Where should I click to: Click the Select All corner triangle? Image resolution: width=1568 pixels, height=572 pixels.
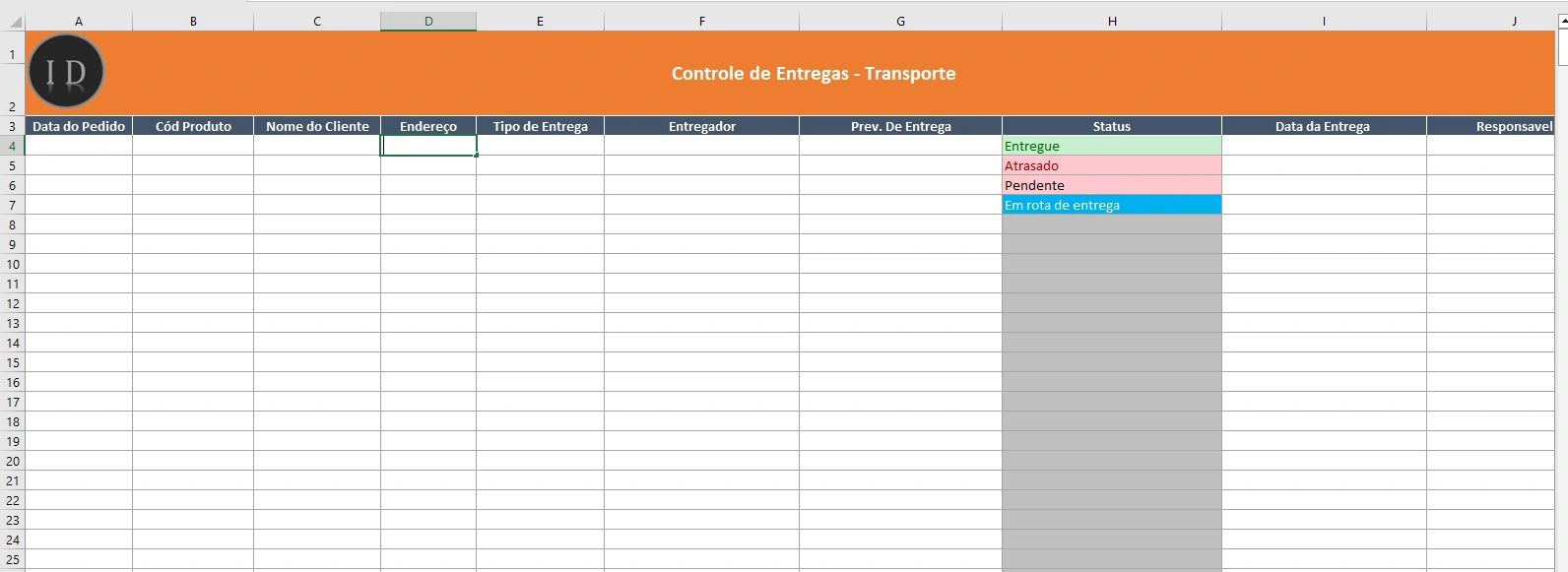[x=15, y=21]
